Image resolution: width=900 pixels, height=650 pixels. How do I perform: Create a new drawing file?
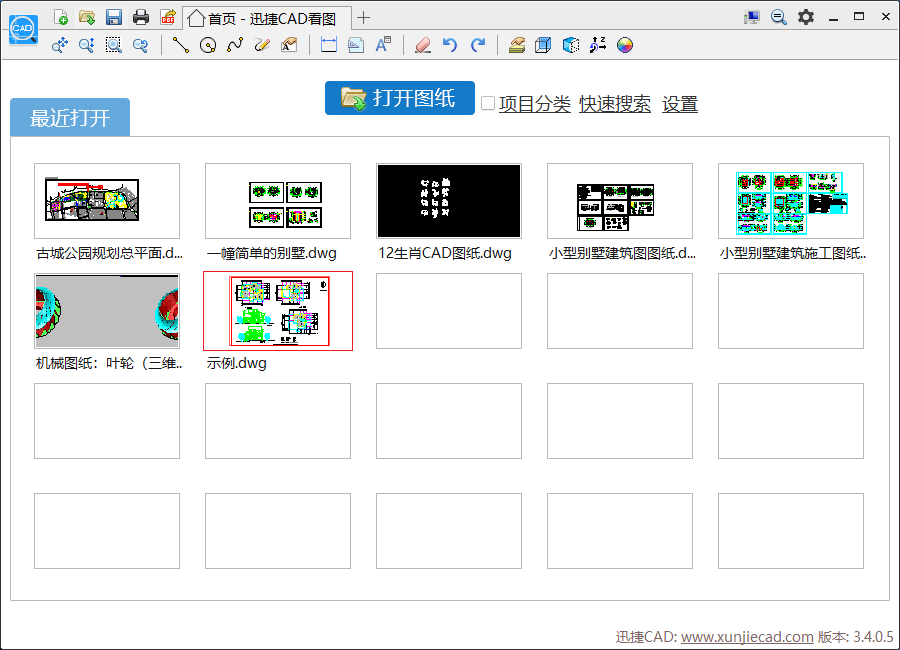pos(61,17)
